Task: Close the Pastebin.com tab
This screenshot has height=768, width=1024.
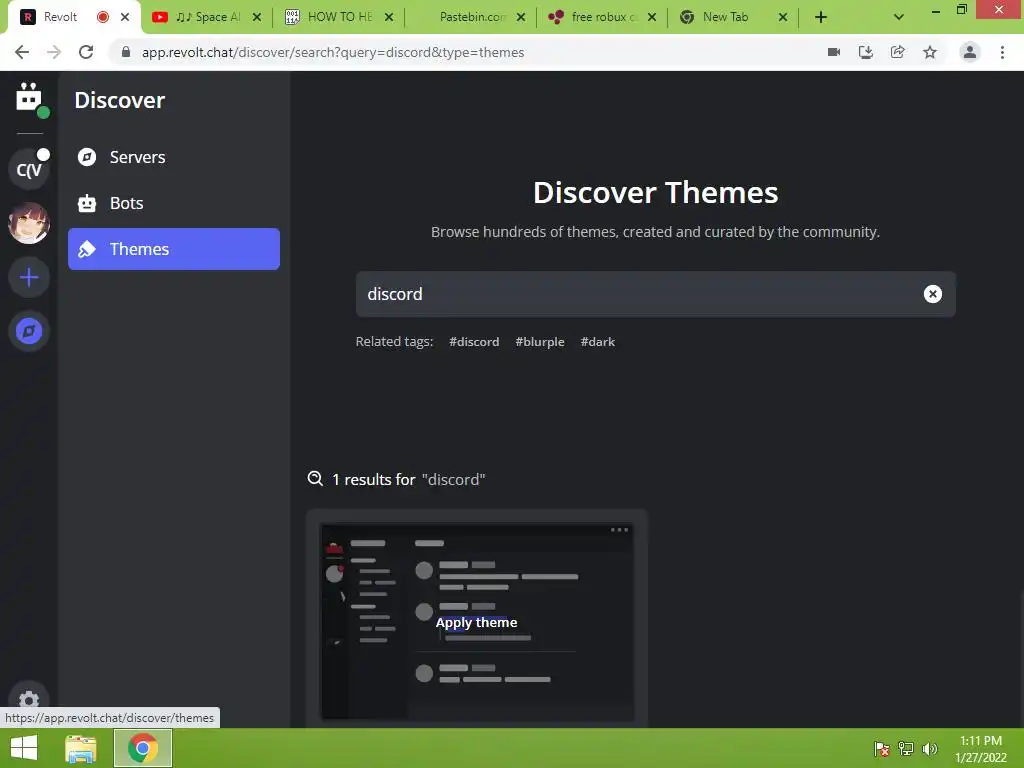Action: pos(520,17)
